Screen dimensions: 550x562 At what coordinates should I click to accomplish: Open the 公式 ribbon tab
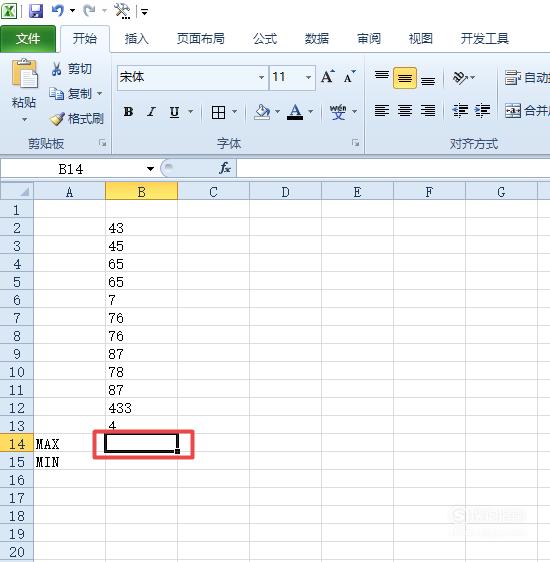tap(265, 39)
